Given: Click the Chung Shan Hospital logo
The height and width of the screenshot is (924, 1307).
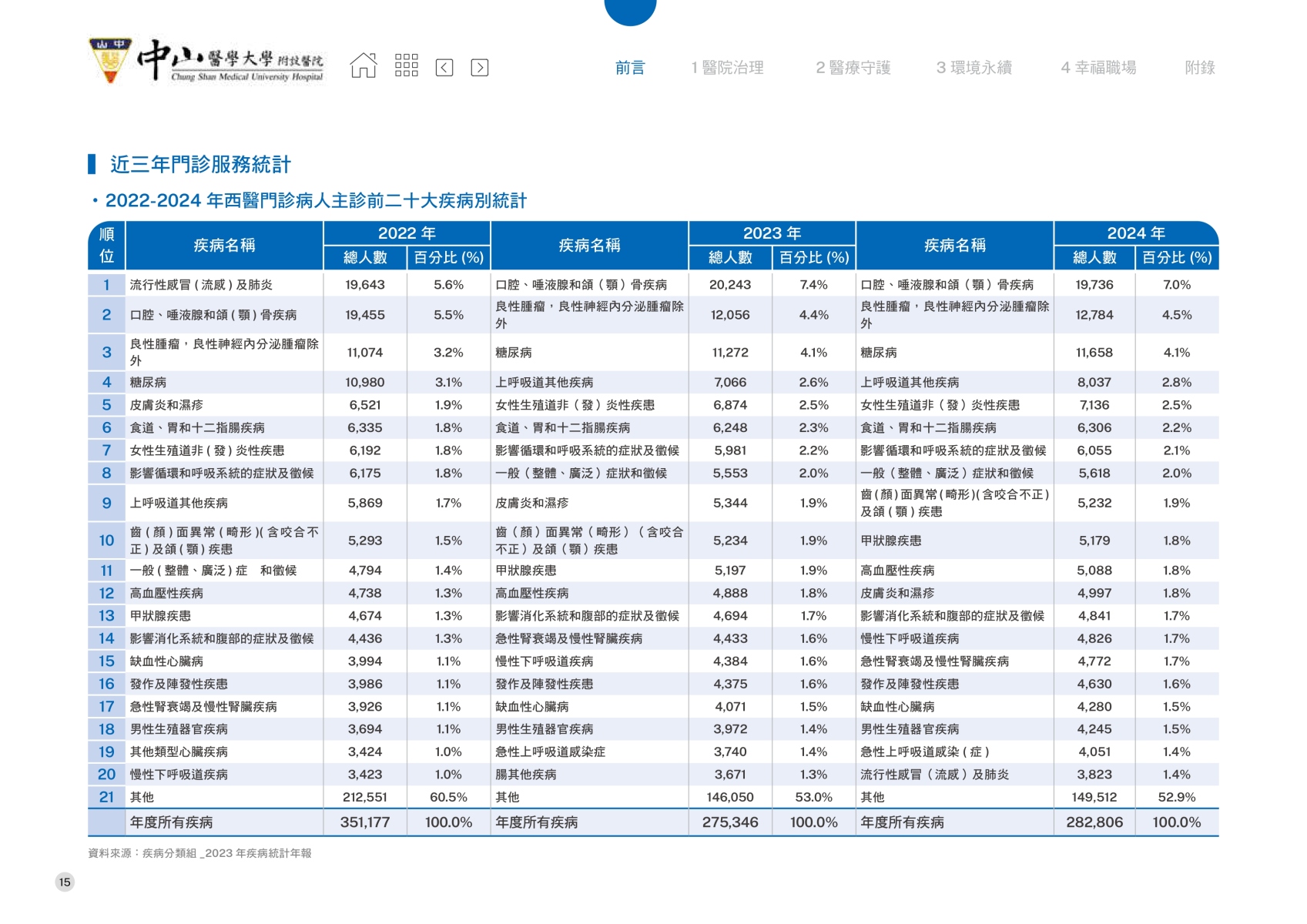Looking at the screenshot, I should (206, 62).
